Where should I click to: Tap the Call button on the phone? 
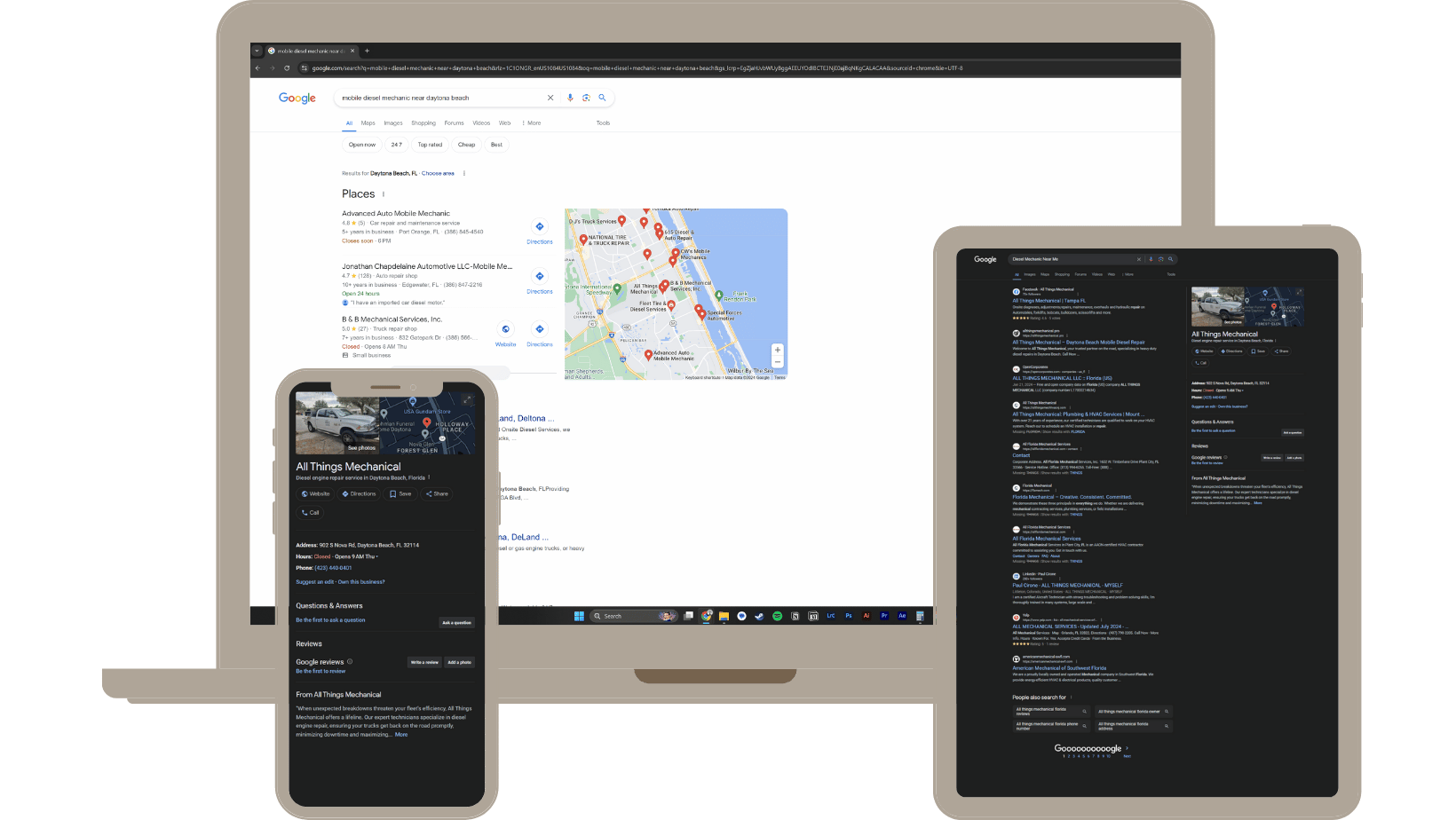310,512
